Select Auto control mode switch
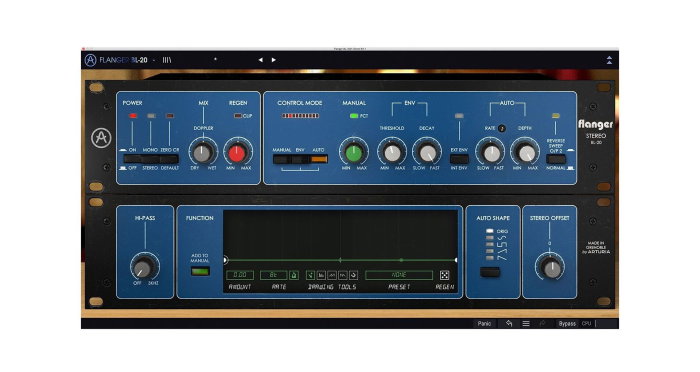The height and width of the screenshot is (372, 700). click(x=319, y=159)
